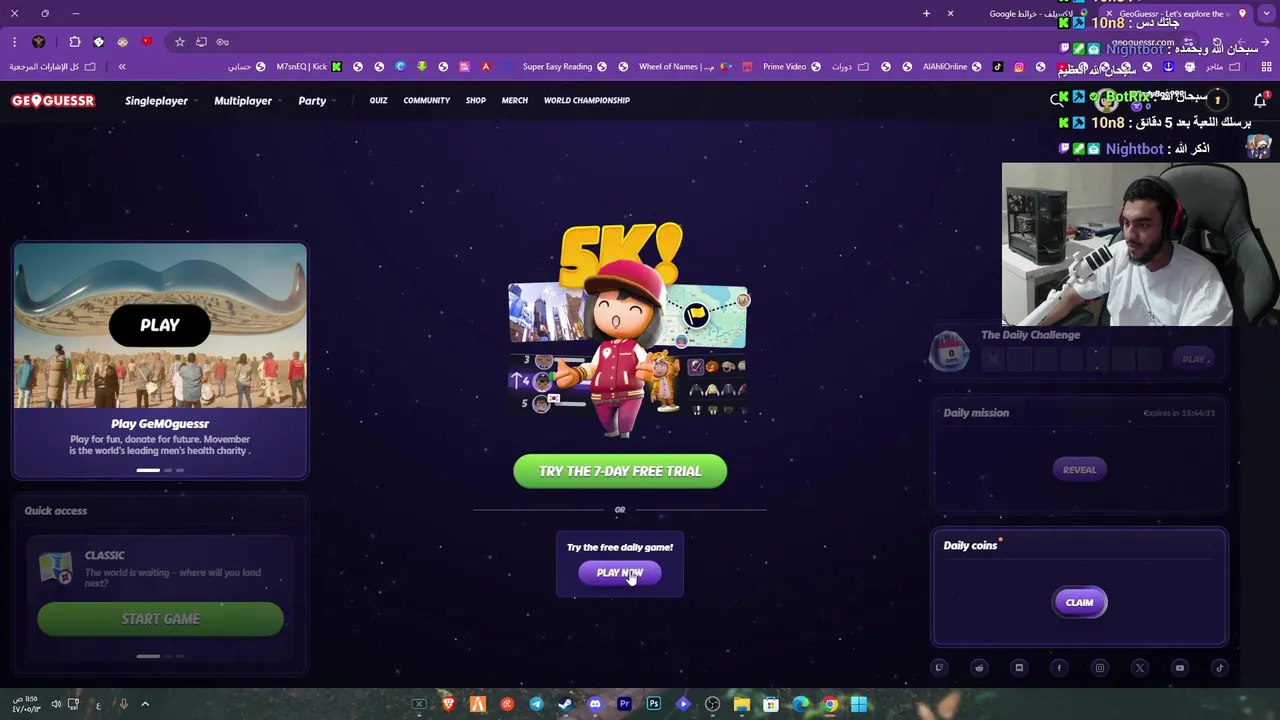1280x720 pixels.
Task: Open the browser three-dot menu
Action: (x=14, y=42)
